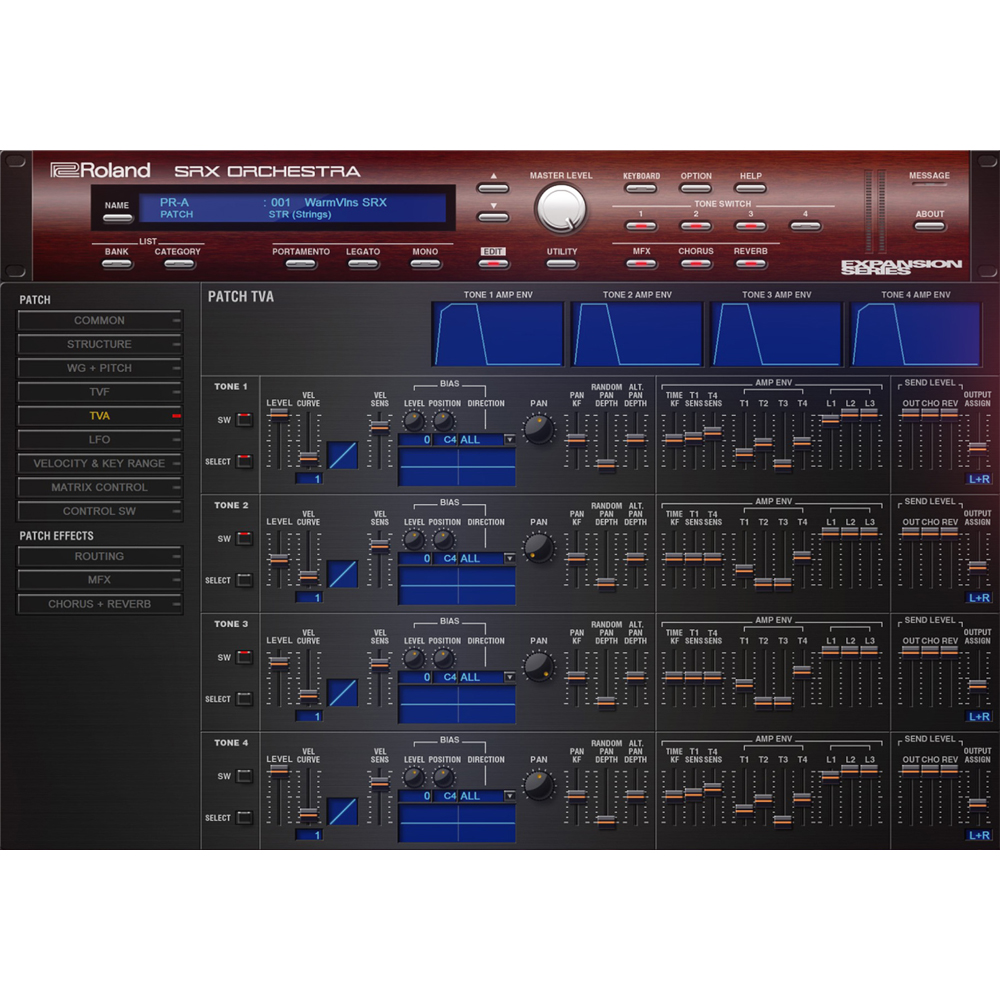Click the Tone 1 LEVEL slider

(x=279, y=441)
